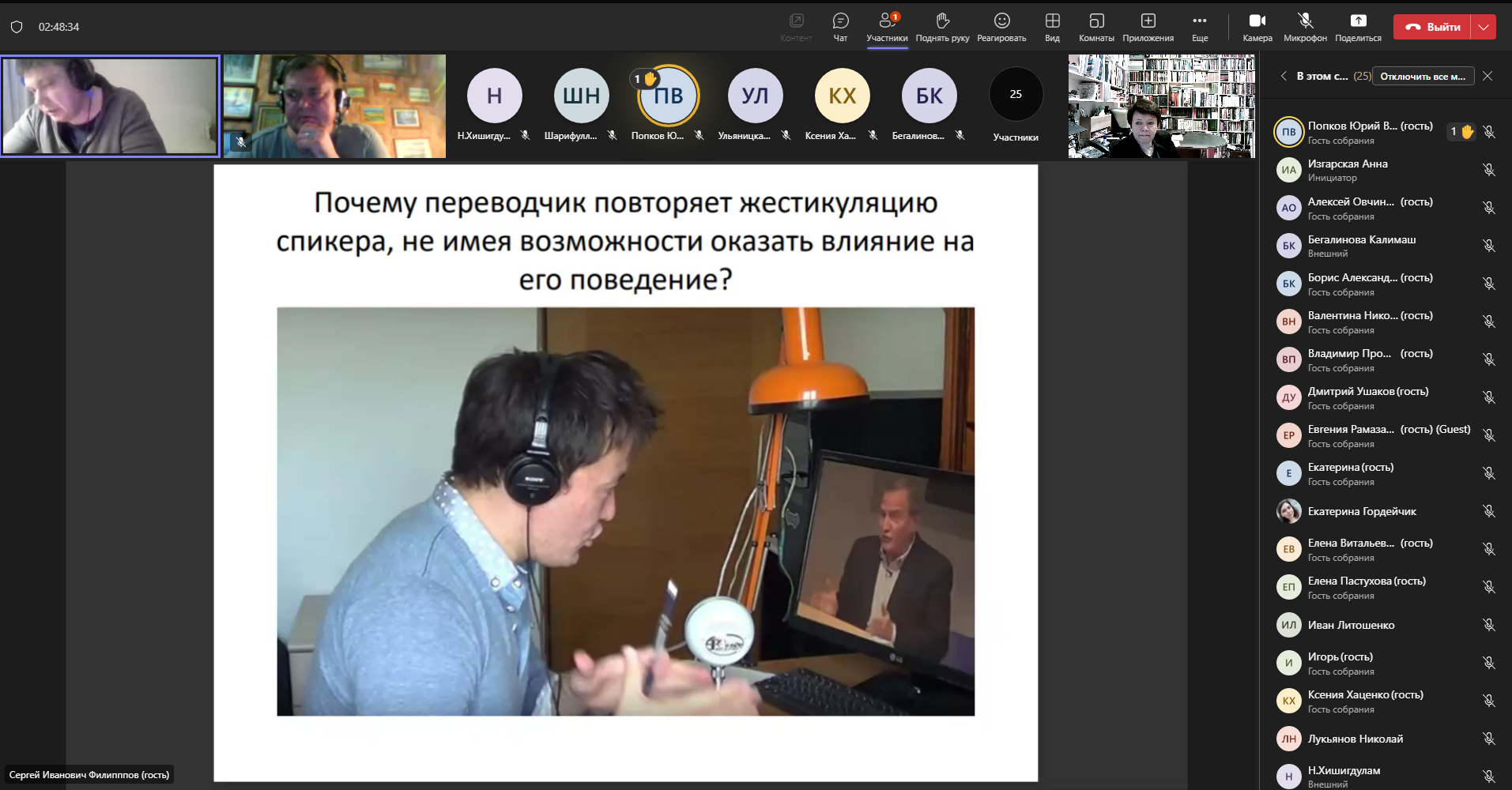Click Отключить все м... mute all button
Image resolution: width=1512 pixels, height=790 pixels.
click(1423, 76)
